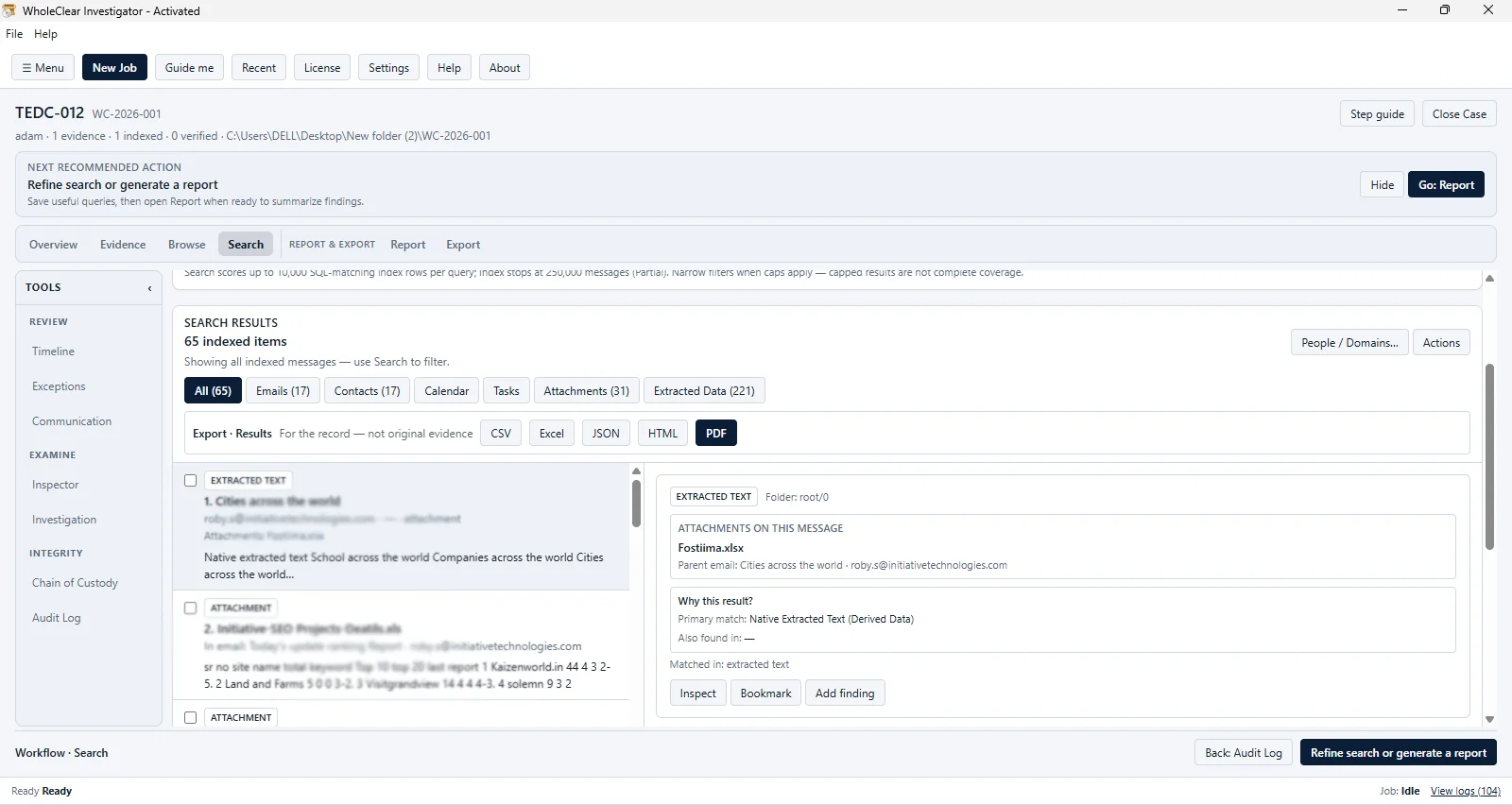Export results as Excel
The image size is (1512, 805).
(552, 434)
